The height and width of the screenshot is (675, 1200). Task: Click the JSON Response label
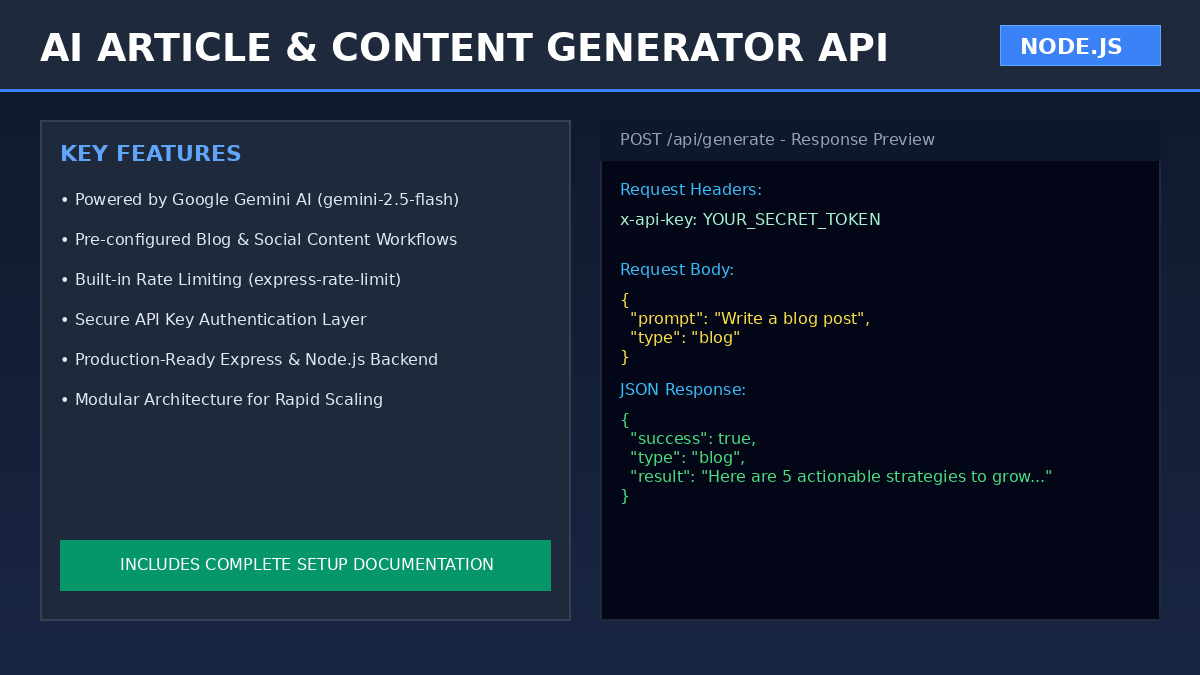pos(683,390)
